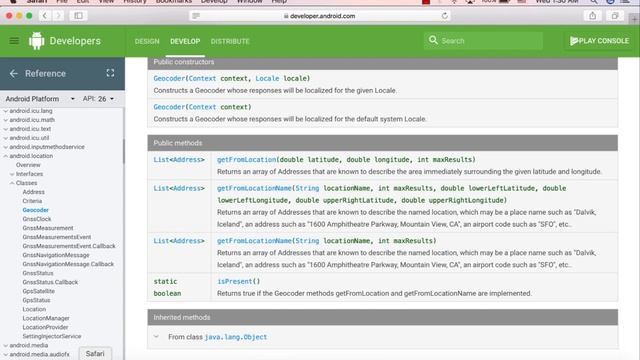The width and height of the screenshot is (640, 360).
Task: Go back using Reference arrow icon
Action: click(x=13, y=73)
